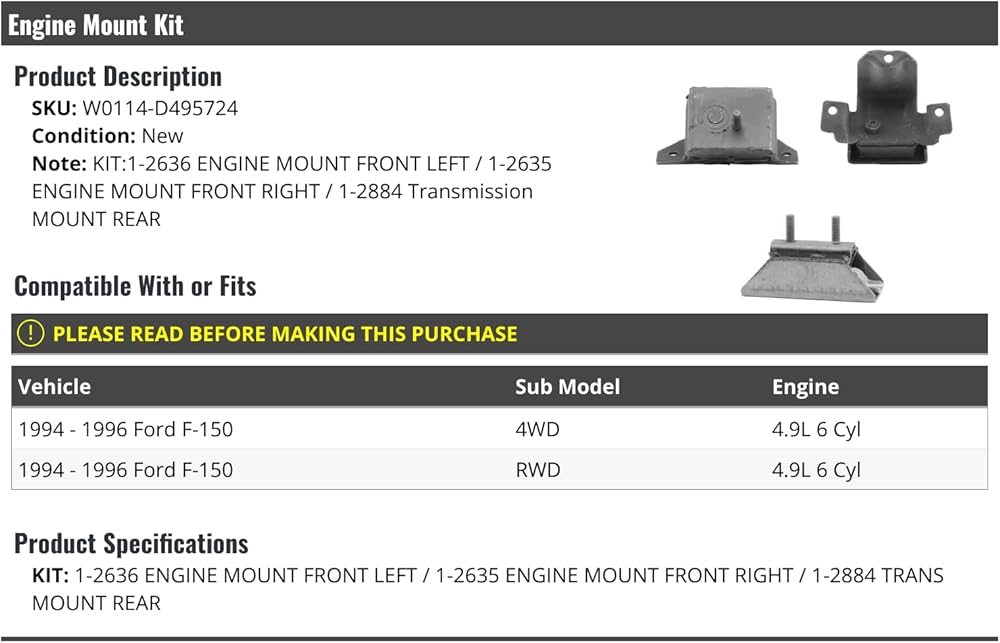Screen dimensions: 1000x643
Task: Click the Engine column header
Action: coord(805,387)
